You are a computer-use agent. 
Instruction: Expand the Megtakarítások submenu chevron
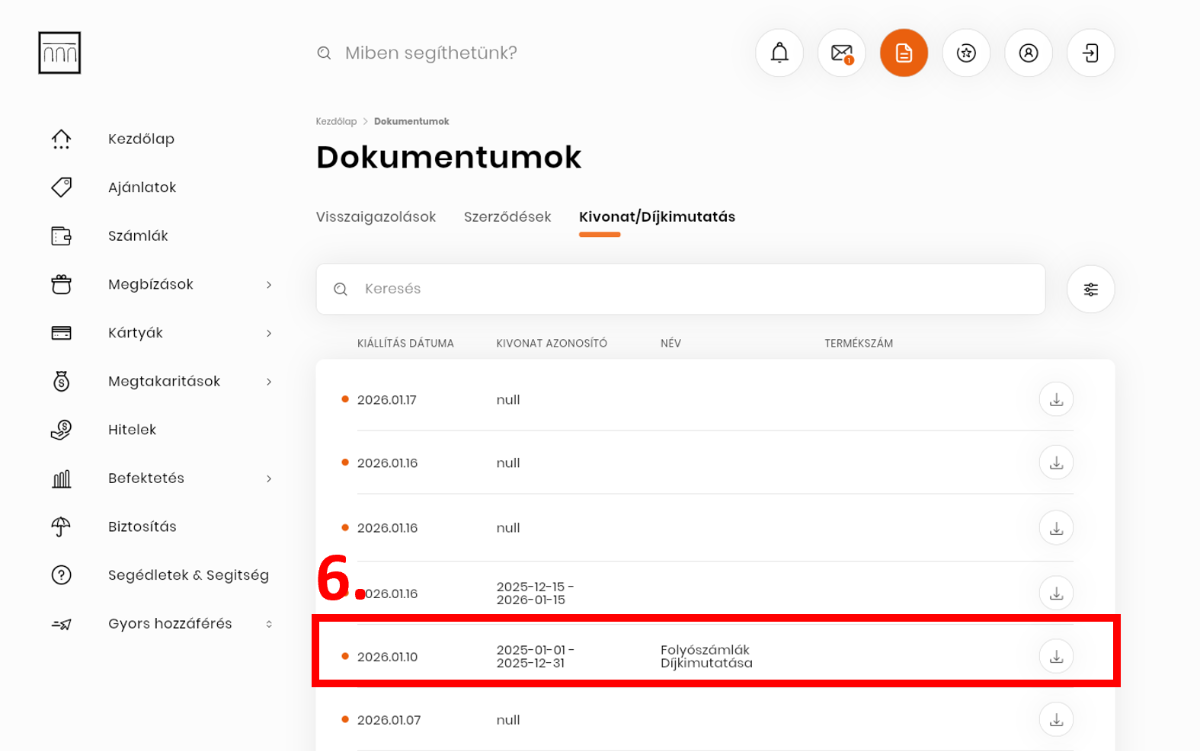[269, 381]
